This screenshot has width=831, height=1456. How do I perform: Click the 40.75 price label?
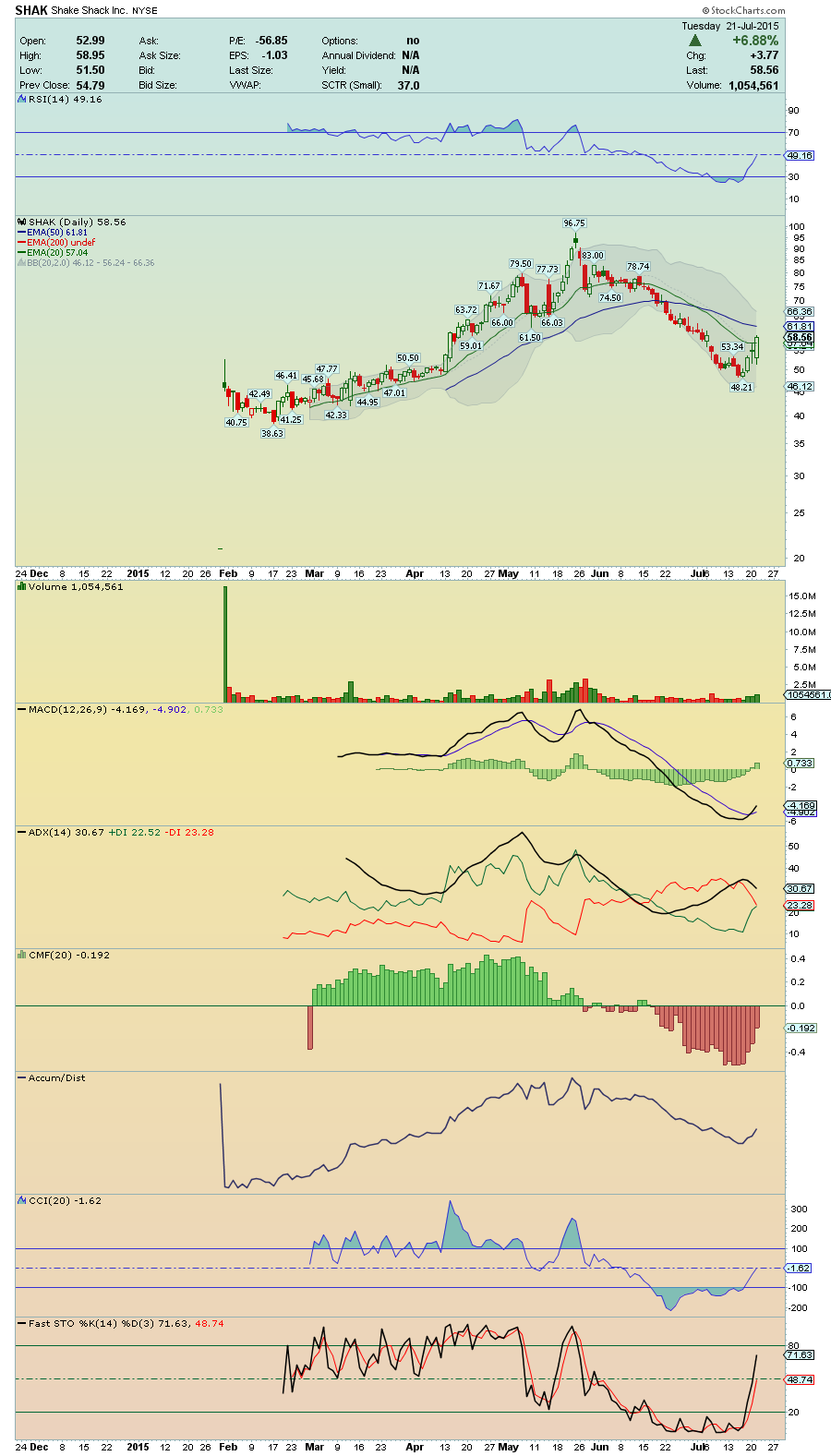coord(236,422)
